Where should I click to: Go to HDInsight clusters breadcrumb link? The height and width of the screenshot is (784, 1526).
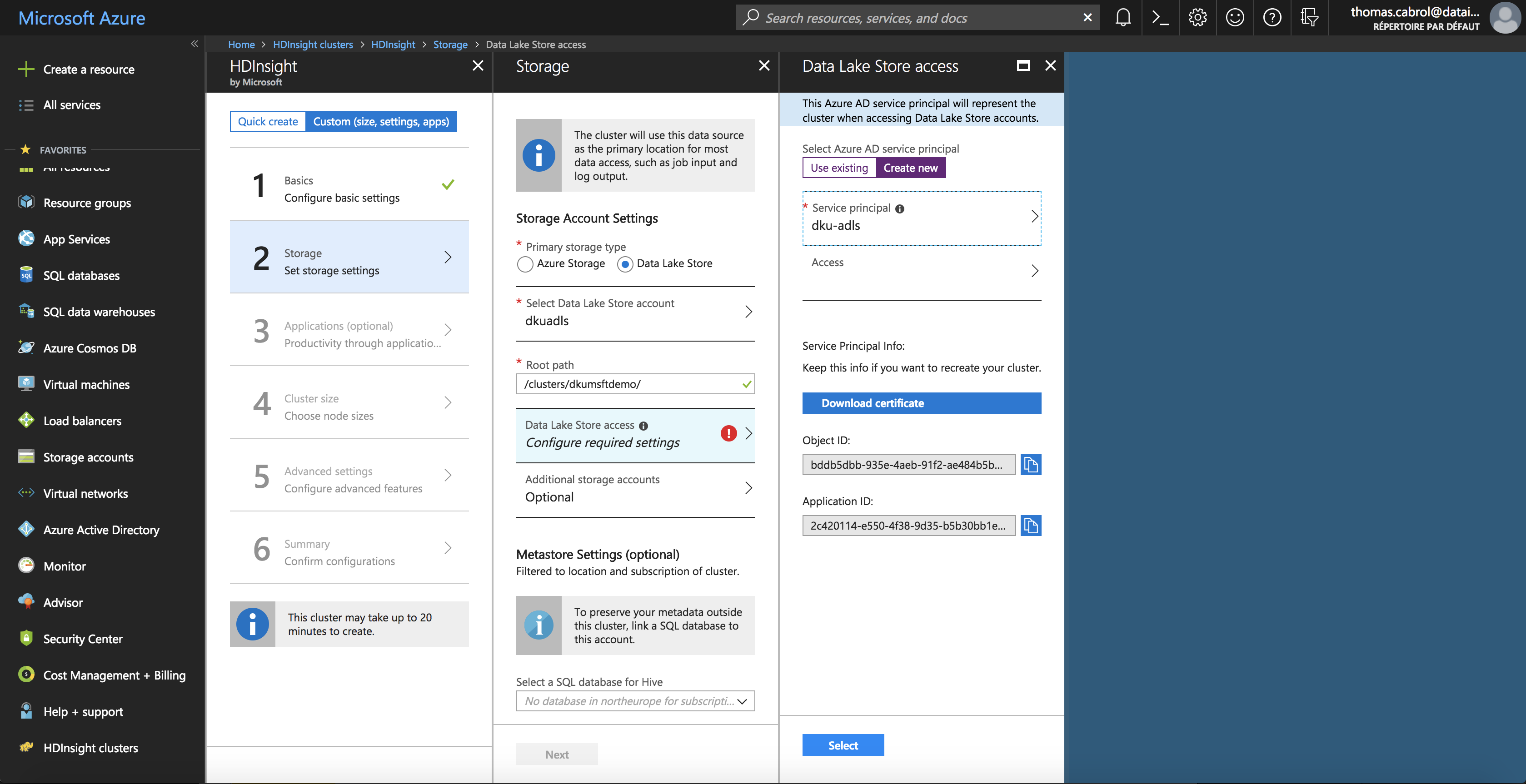(313, 45)
